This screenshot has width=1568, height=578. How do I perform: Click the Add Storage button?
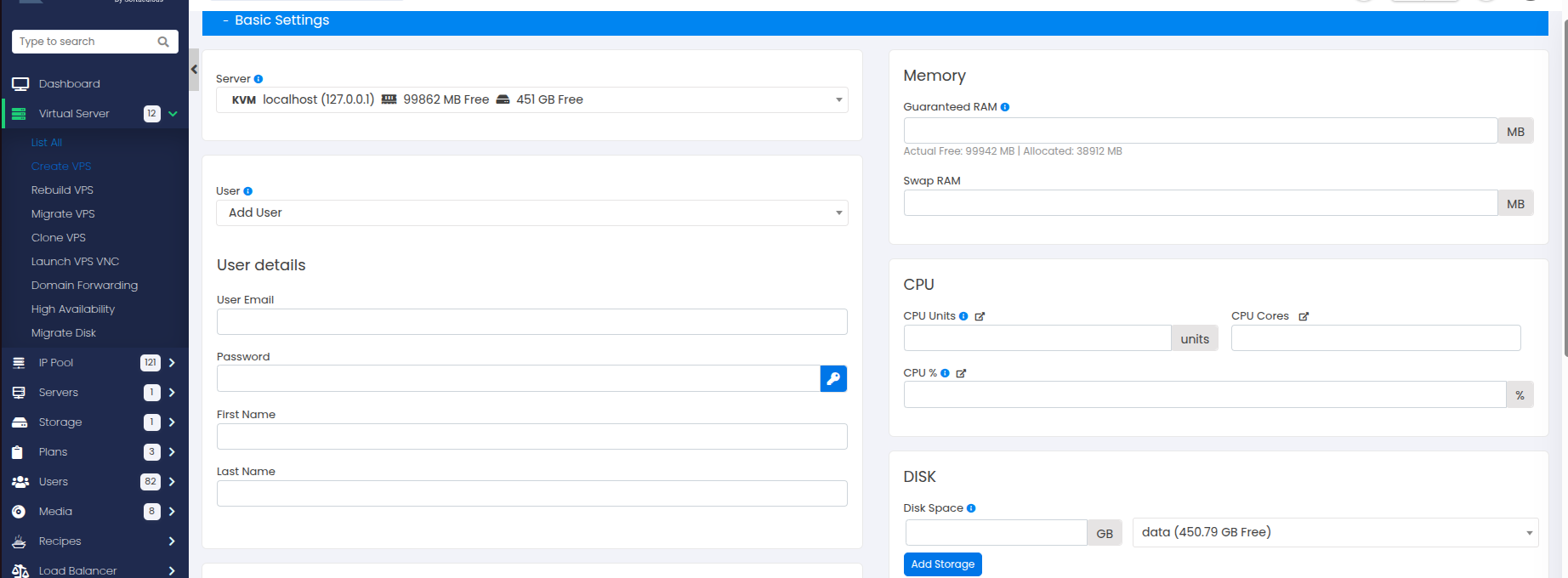tap(942, 564)
